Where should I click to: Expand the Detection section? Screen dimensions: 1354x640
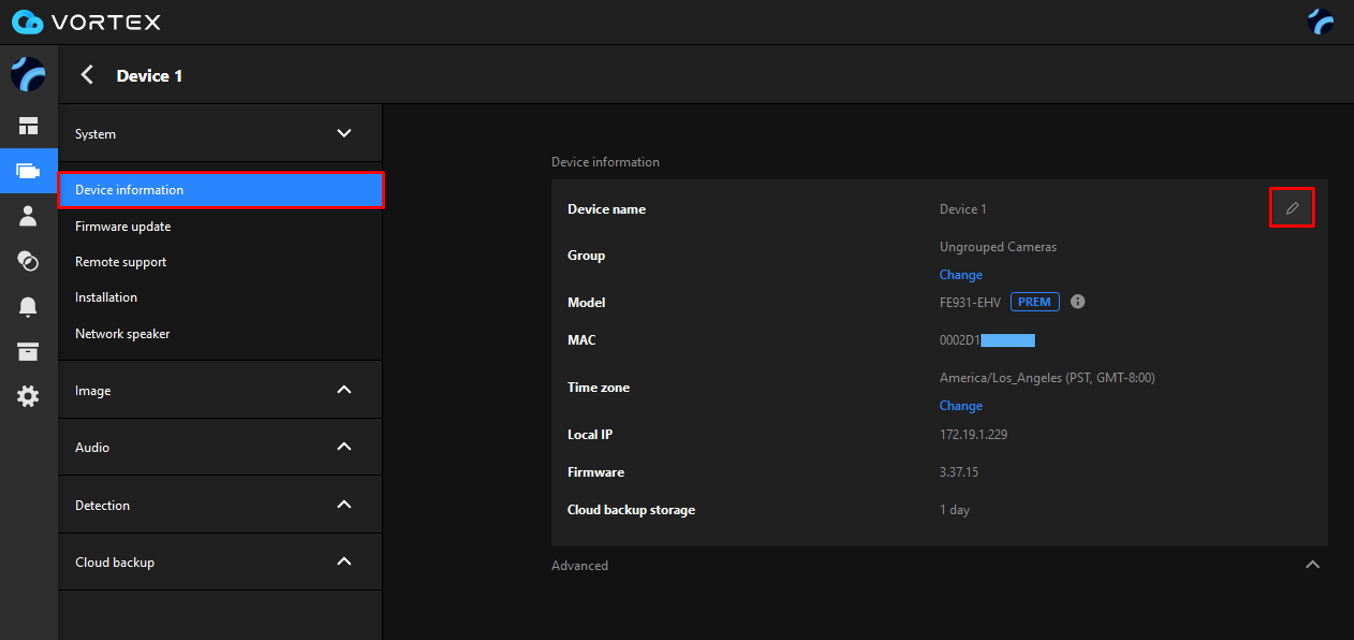coord(344,505)
